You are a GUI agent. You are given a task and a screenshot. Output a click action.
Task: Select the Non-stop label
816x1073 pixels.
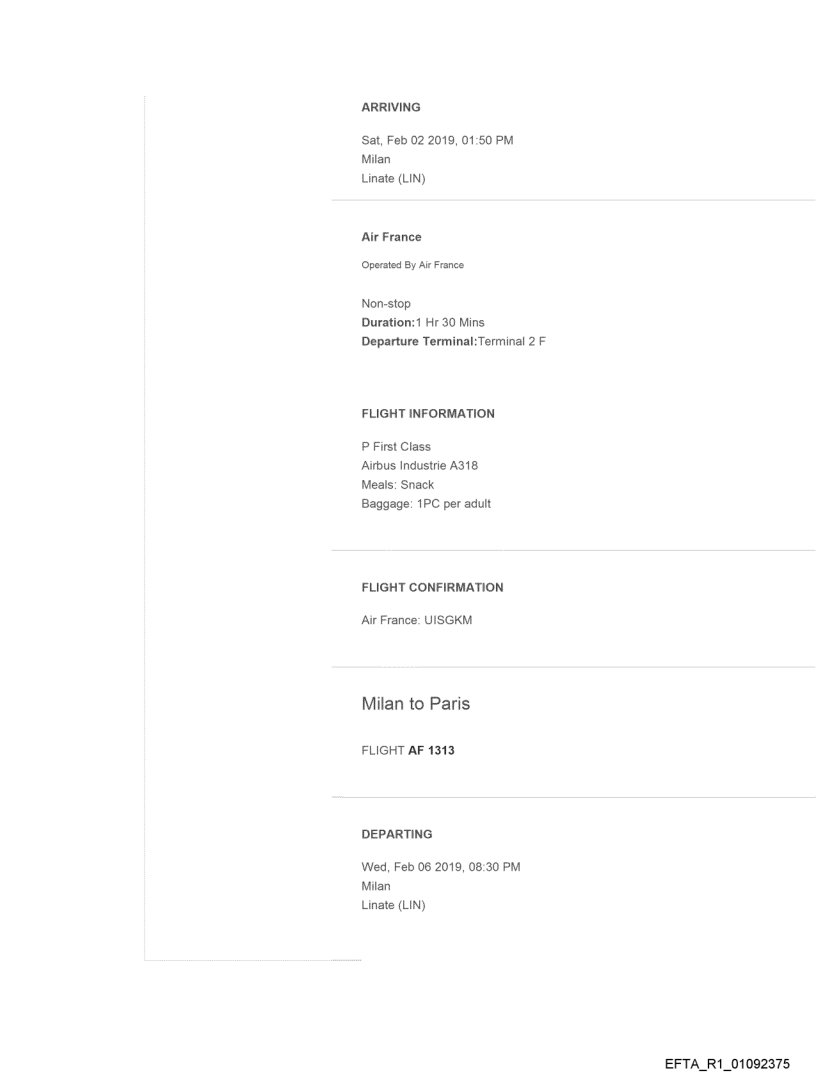point(386,303)
